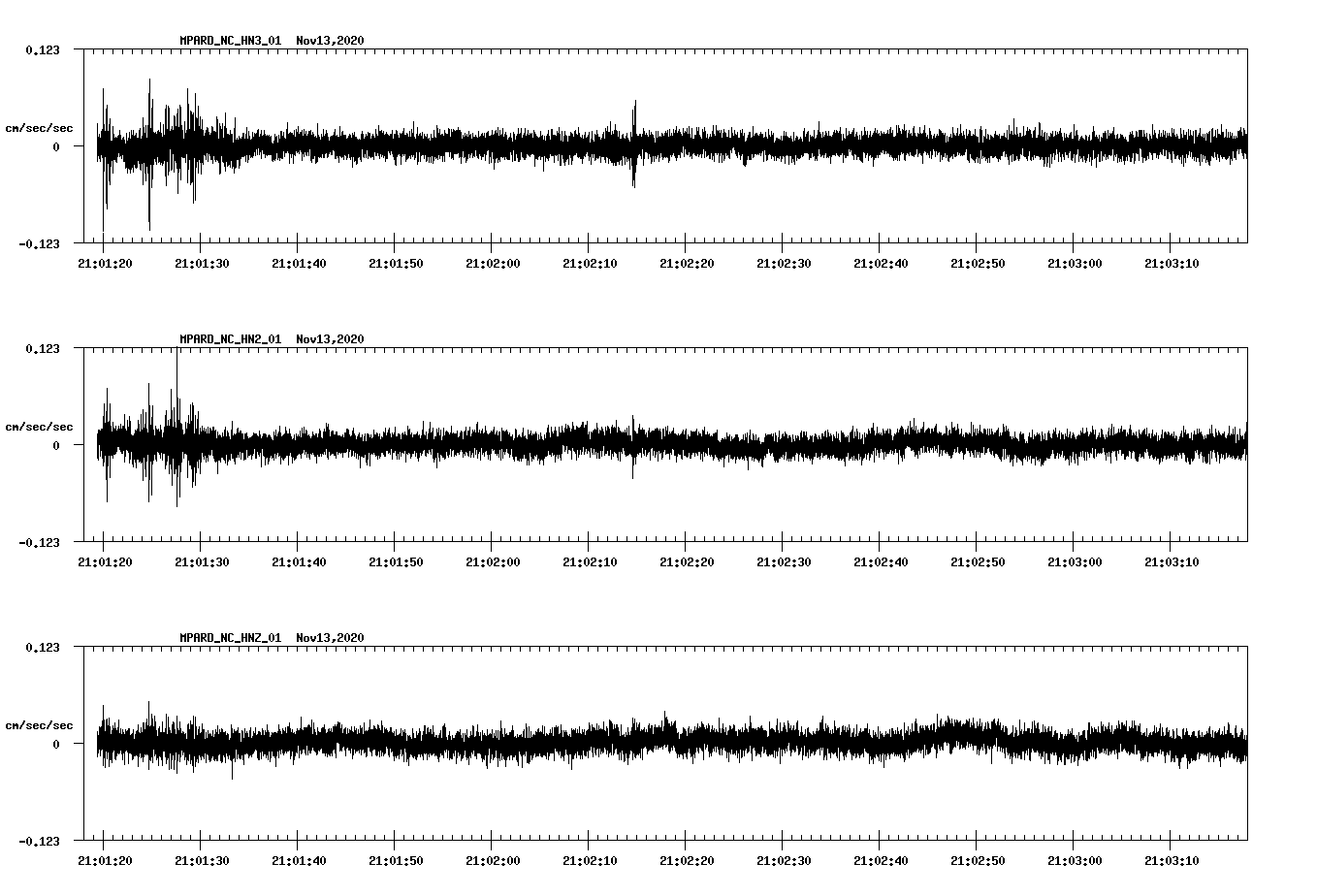1317x896 pixels.
Task: Click the quiet trace section near 21:03:00 on HN3
Action: pyautogui.click(x=1075, y=145)
